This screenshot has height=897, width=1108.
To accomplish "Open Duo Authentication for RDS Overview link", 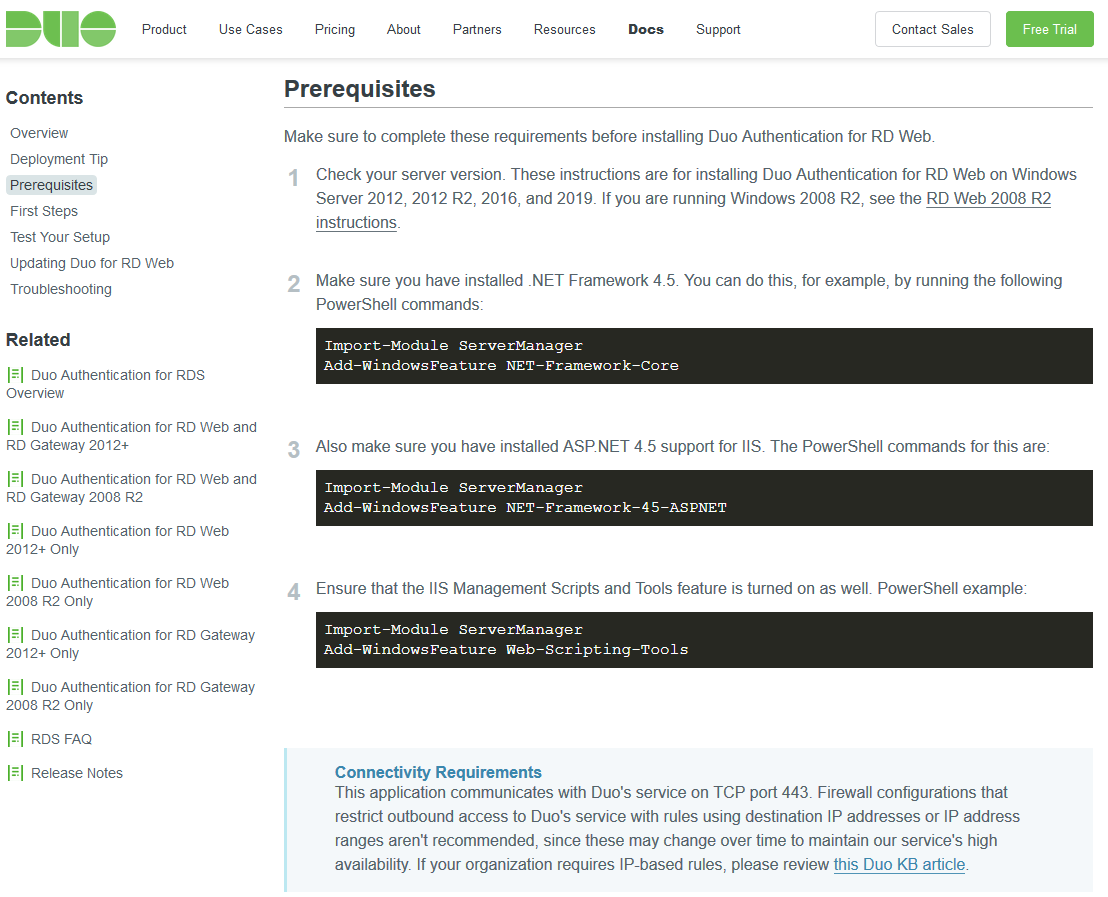I will coord(105,384).
